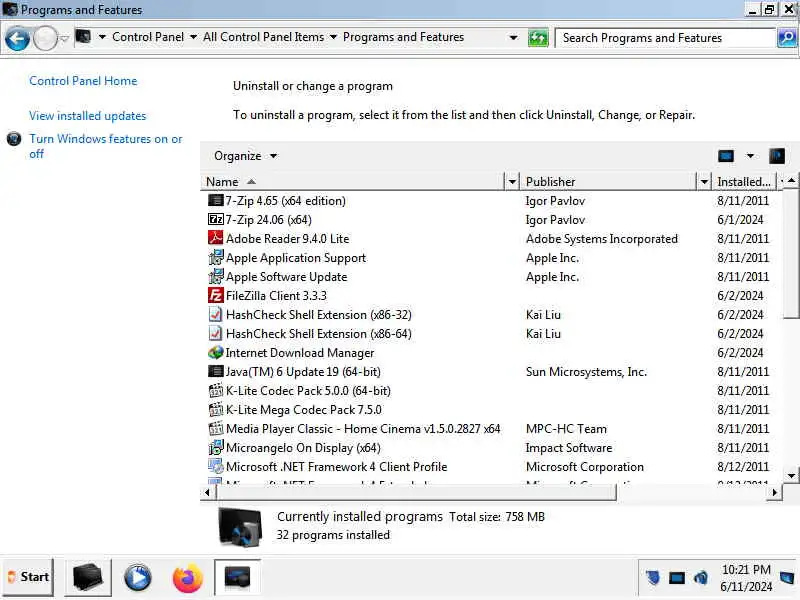This screenshot has width=800, height=600.
Task: Click the horizontal scrollbar left arrow
Action: pos(207,492)
